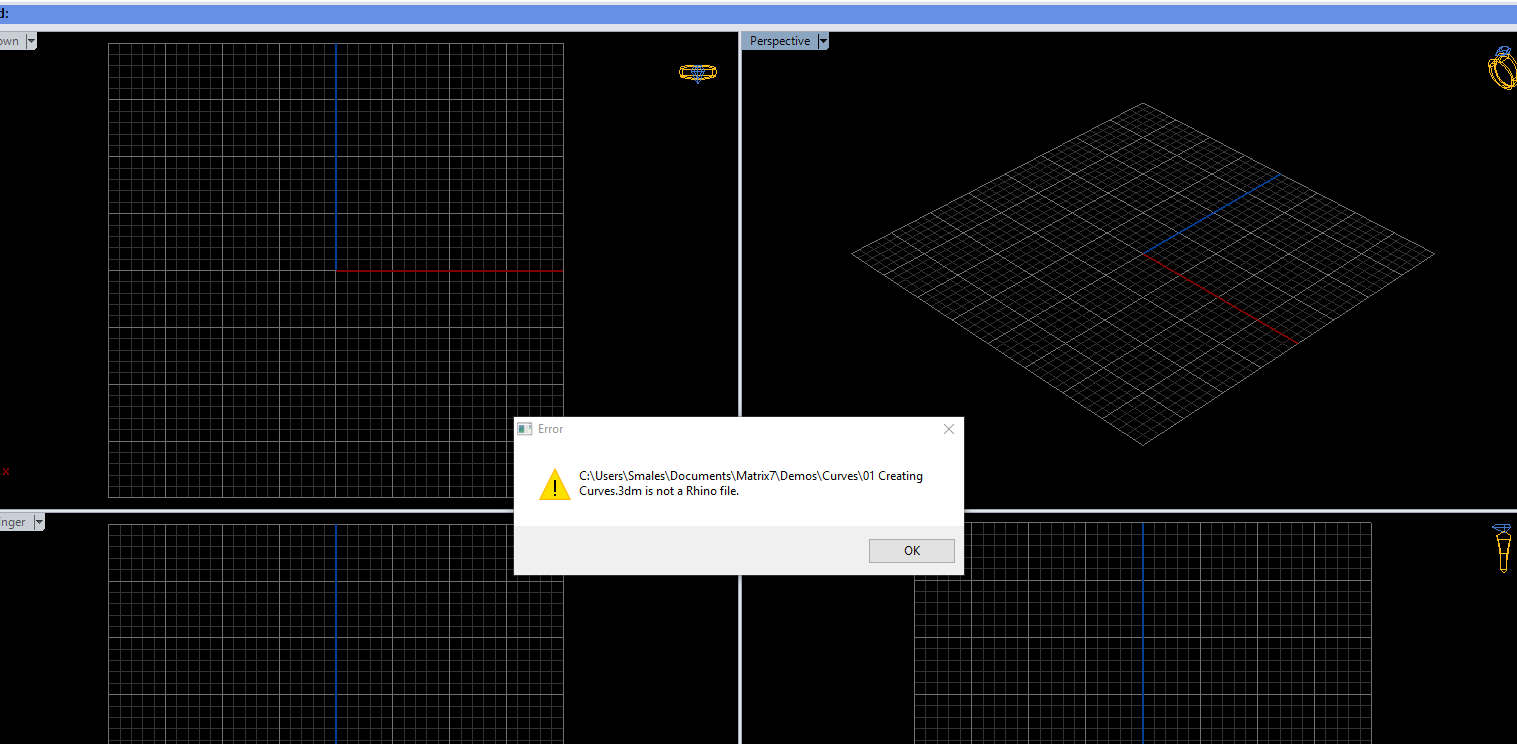Click the Error dialog title bar icon
This screenshot has height=744, width=1517.
(x=524, y=428)
